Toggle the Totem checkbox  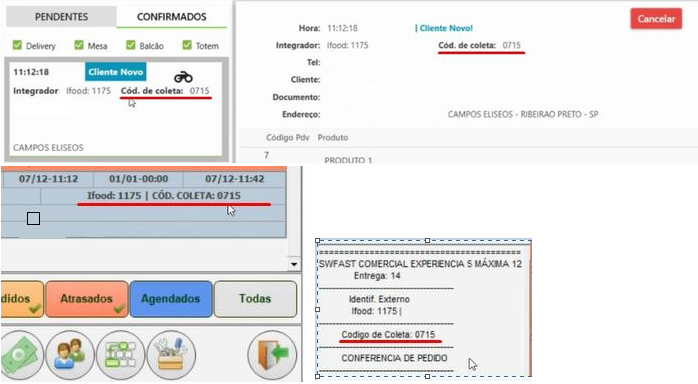tap(187, 45)
